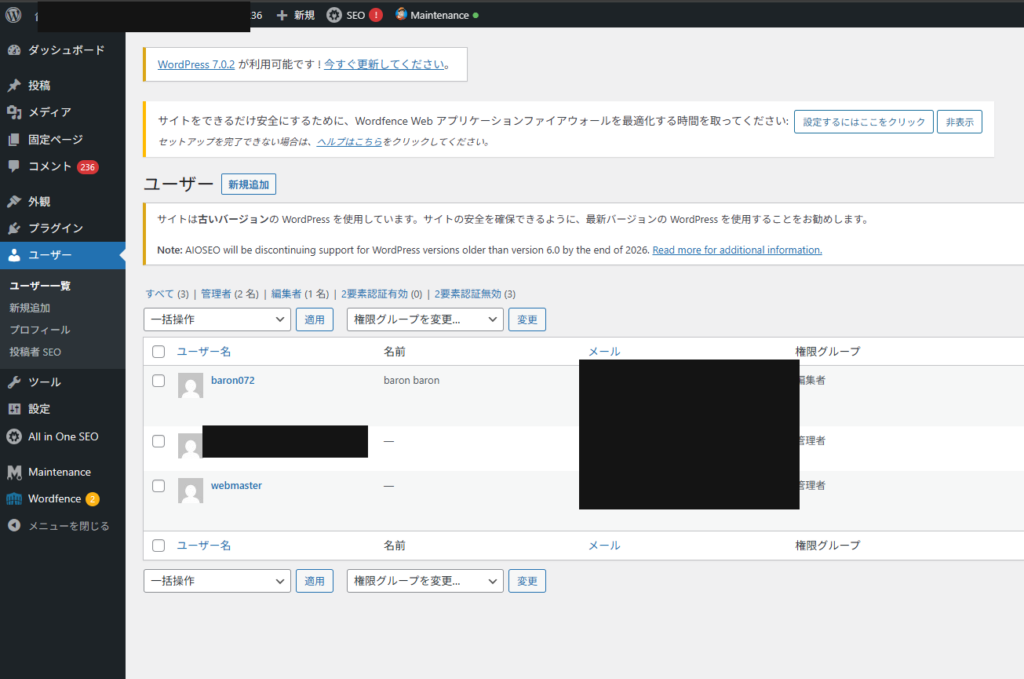The height and width of the screenshot is (679, 1024).
Task: Click the Maintenance M icon in sidebar
Action: tap(14, 472)
